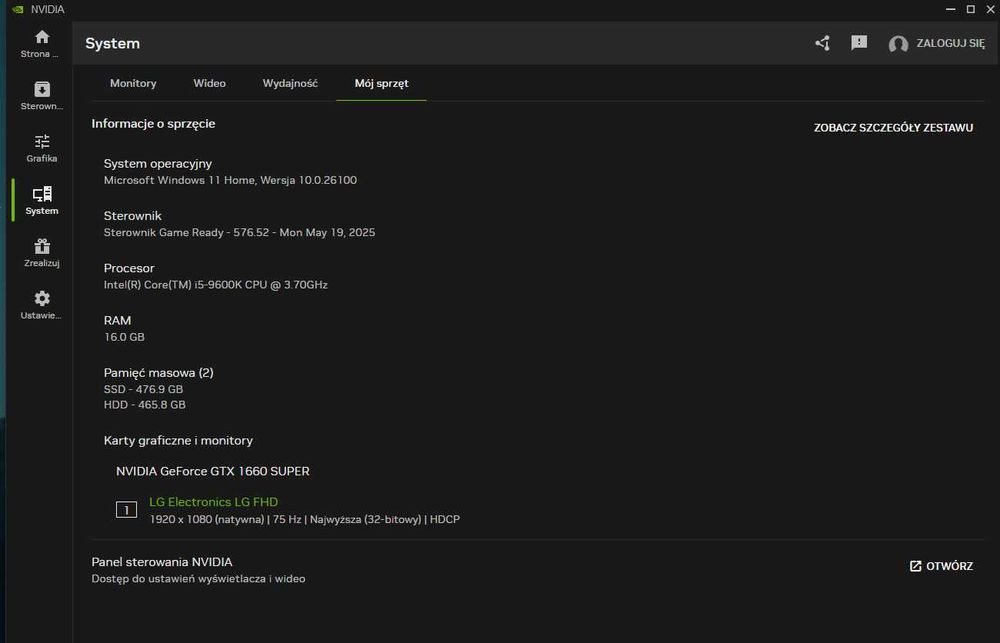The width and height of the screenshot is (1000, 643).
Task: Click the Pamięć masowa (2) label
Action: coord(159,373)
